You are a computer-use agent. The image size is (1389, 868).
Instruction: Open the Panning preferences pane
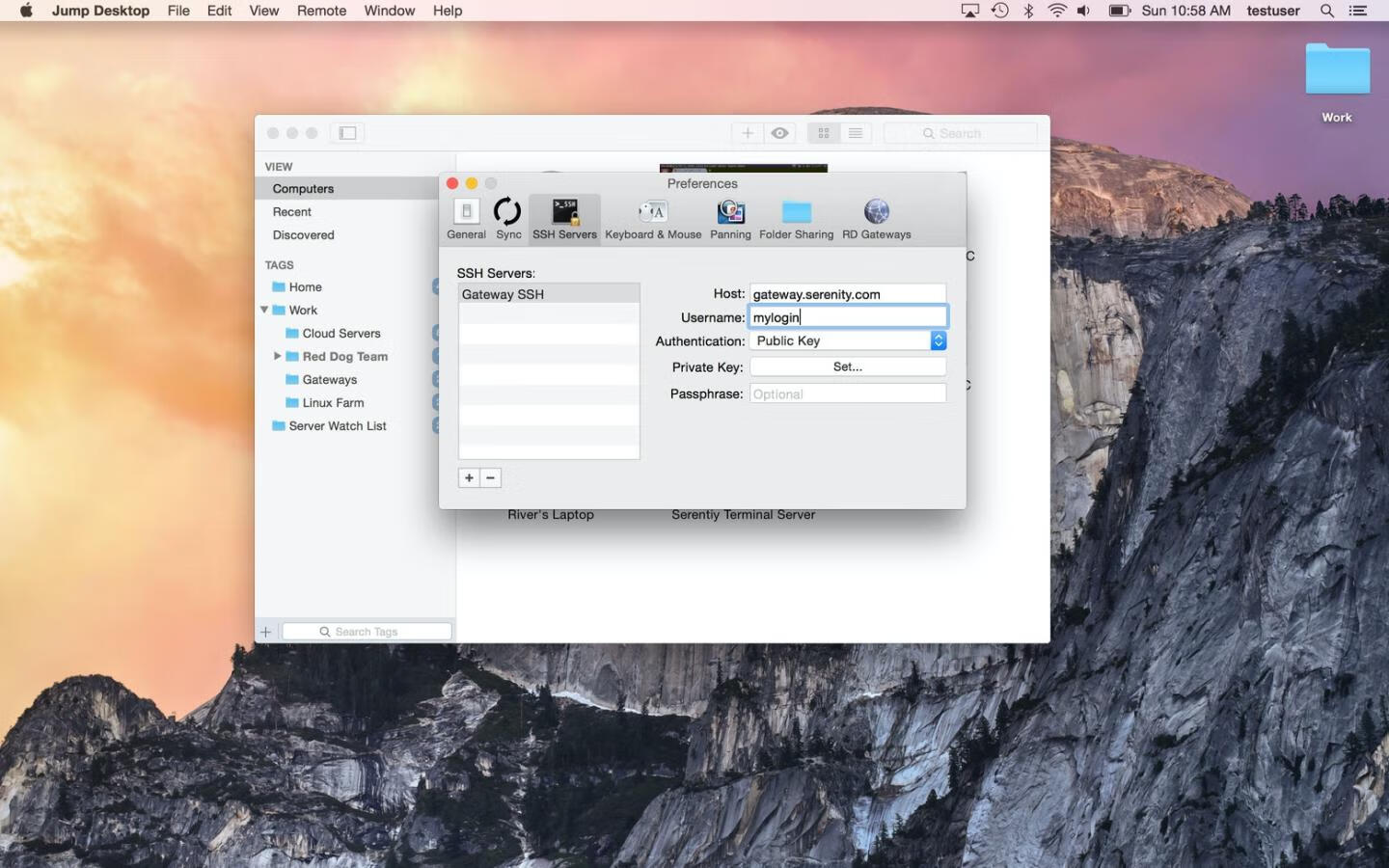point(730,218)
